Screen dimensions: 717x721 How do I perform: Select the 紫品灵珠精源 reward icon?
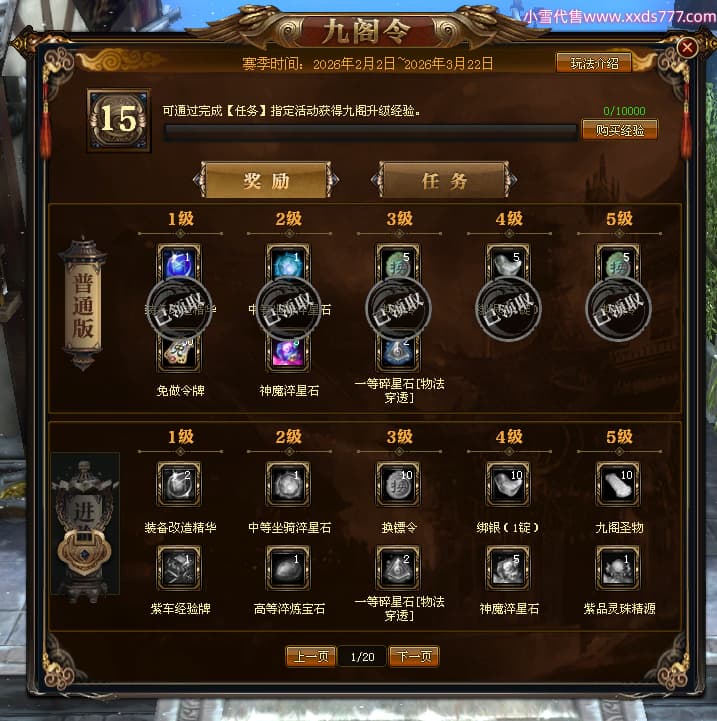(x=618, y=568)
